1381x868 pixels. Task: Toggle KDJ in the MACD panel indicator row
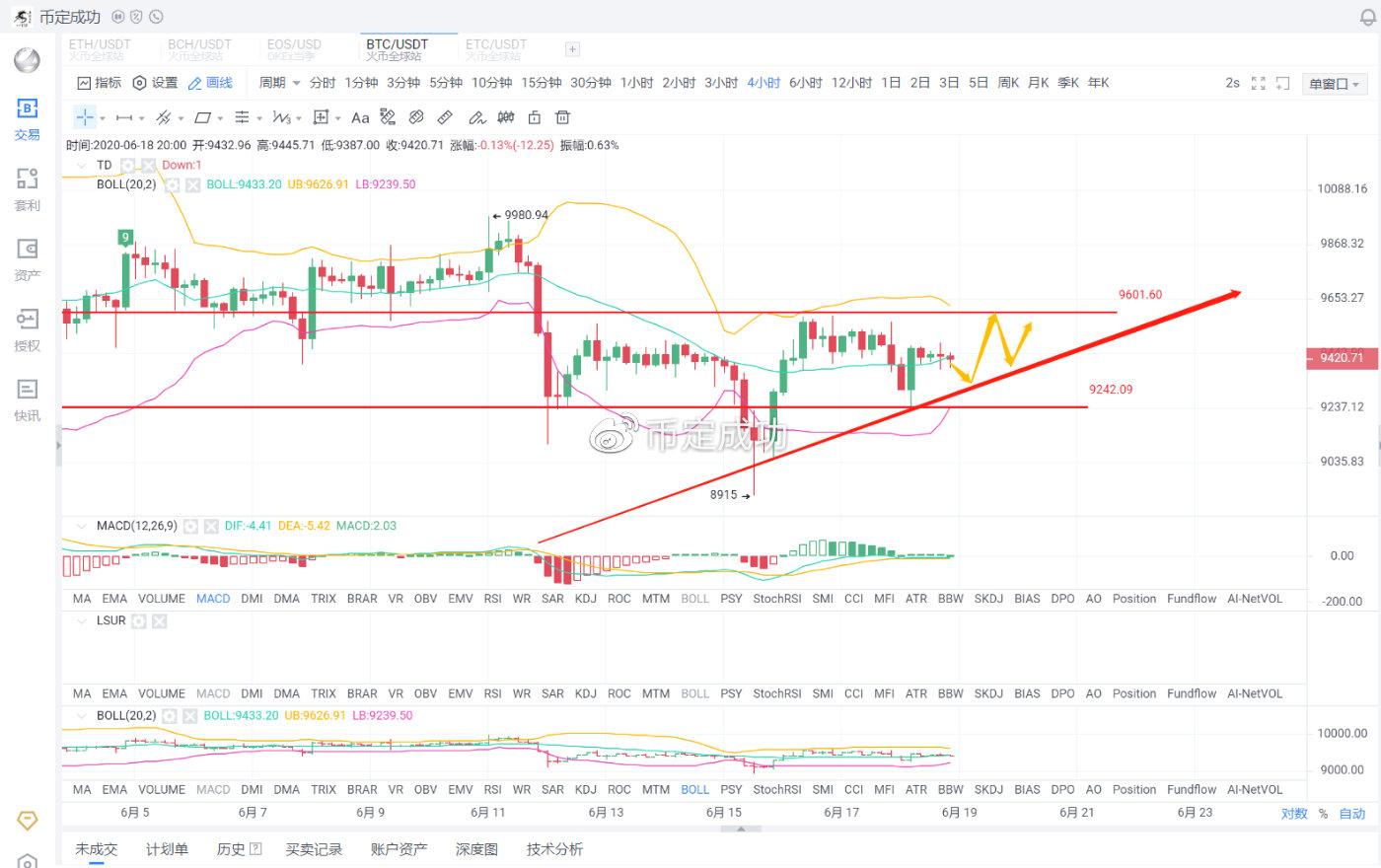coord(585,599)
